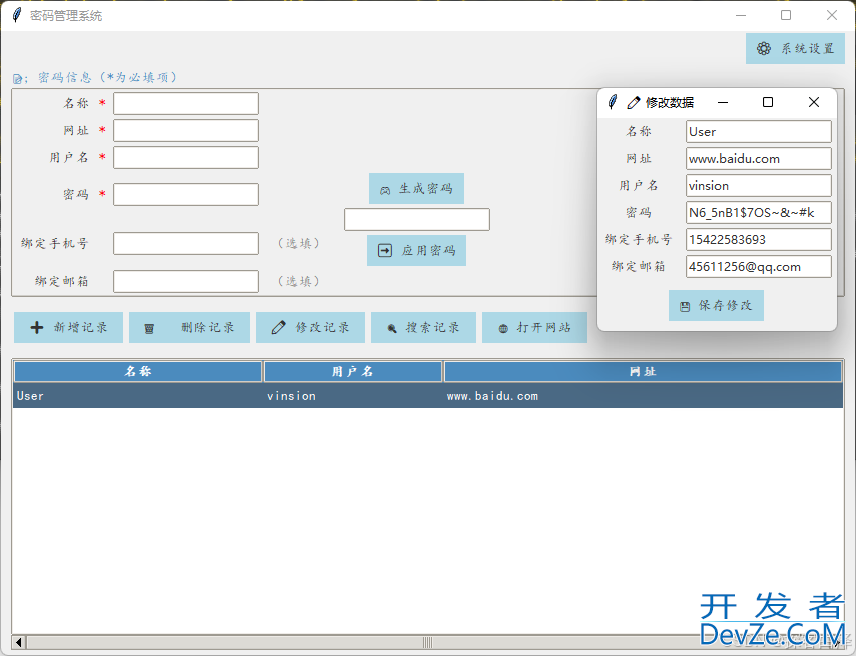This screenshot has height=656, width=856.
Task: Click the generated password output field
Action: [x=417, y=219]
